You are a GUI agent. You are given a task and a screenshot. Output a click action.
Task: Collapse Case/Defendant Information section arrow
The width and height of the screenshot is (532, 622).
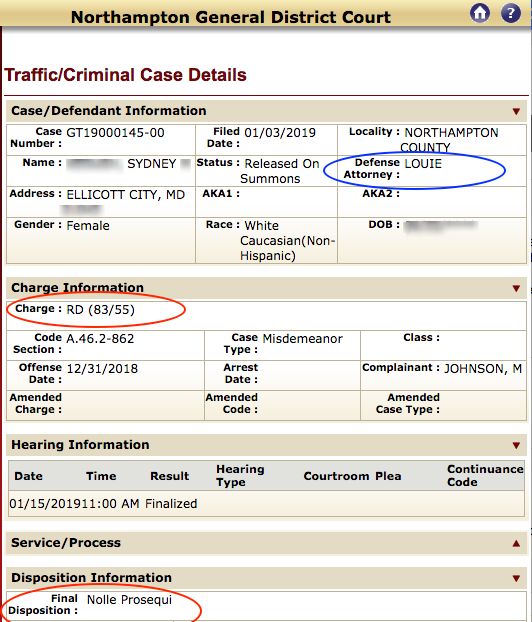coord(516,111)
